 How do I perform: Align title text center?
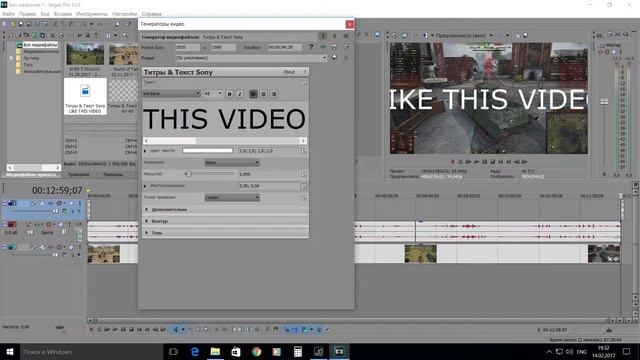(263, 94)
